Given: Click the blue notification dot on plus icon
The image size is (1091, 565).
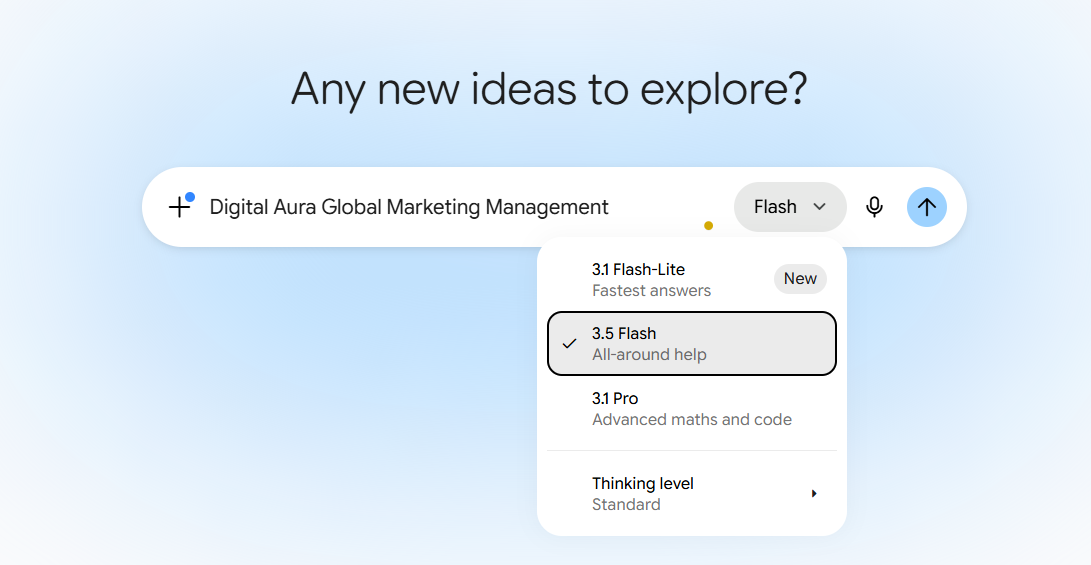Looking at the screenshot, I should (190, 197).
